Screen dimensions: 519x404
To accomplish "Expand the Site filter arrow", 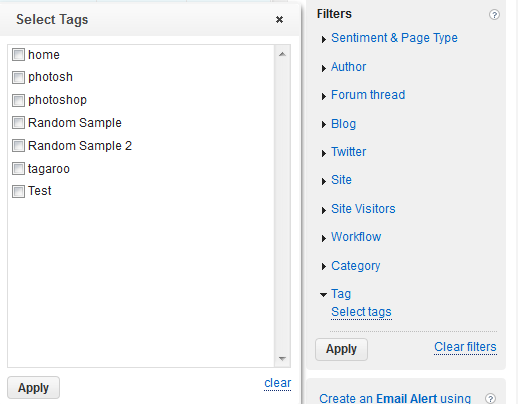I will 323,181.
